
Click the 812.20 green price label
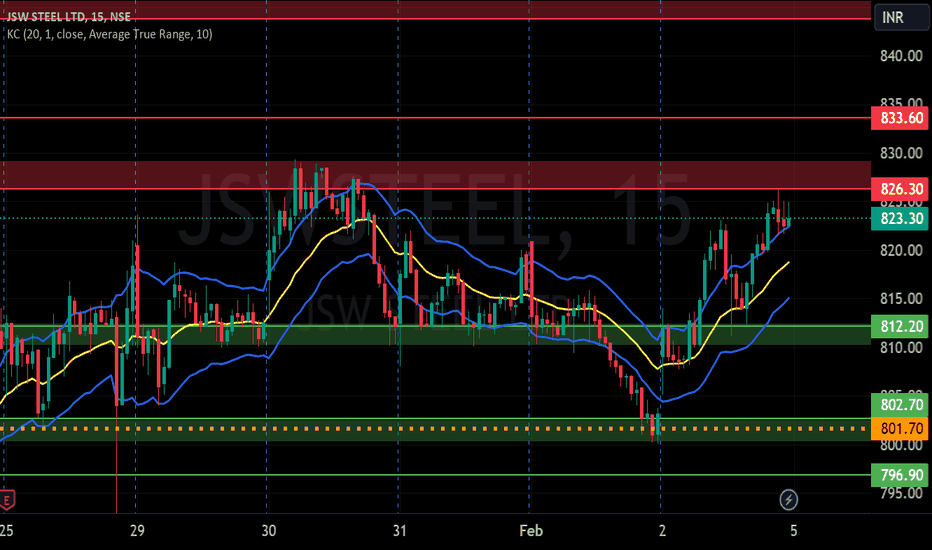pos(900,326)
